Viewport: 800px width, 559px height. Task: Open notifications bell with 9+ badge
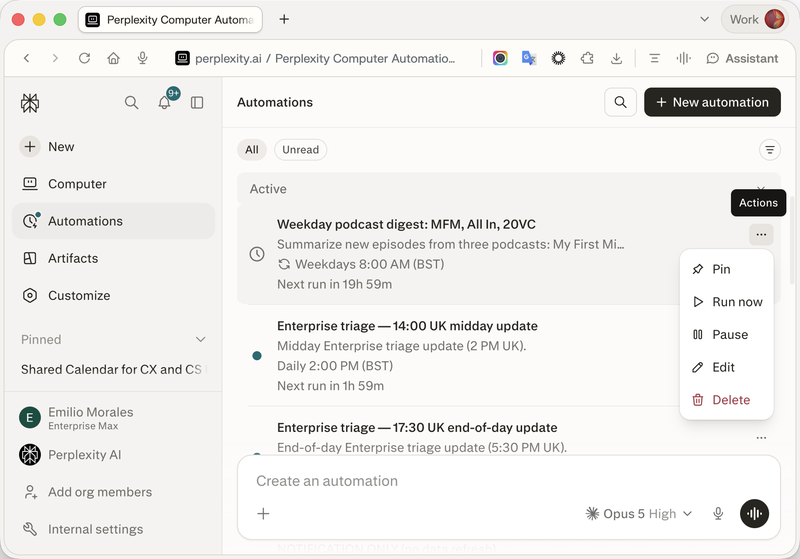tap(164, 103)
